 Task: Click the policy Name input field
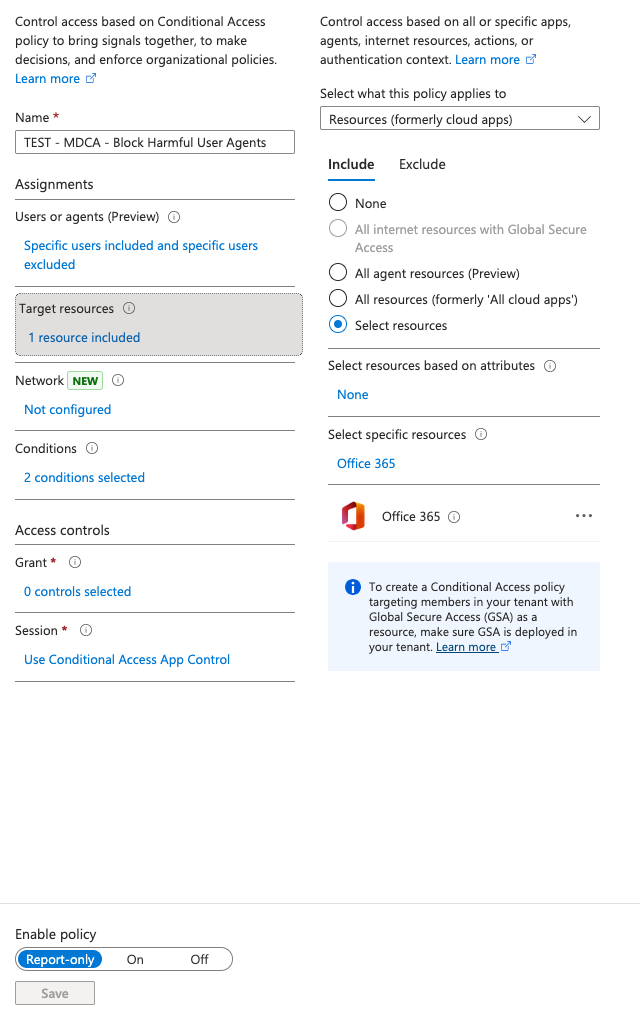point(155,142)
